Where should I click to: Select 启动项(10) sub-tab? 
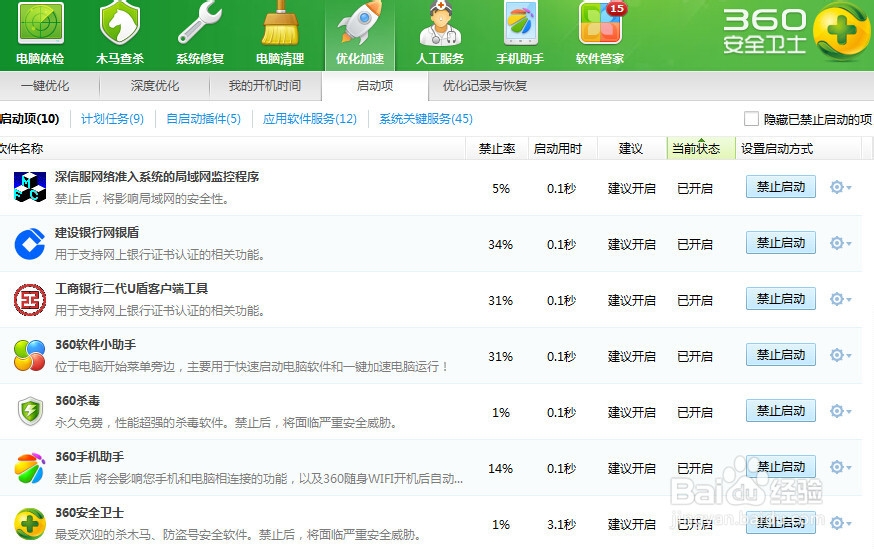pyautogui.click(x=30, y=119)
